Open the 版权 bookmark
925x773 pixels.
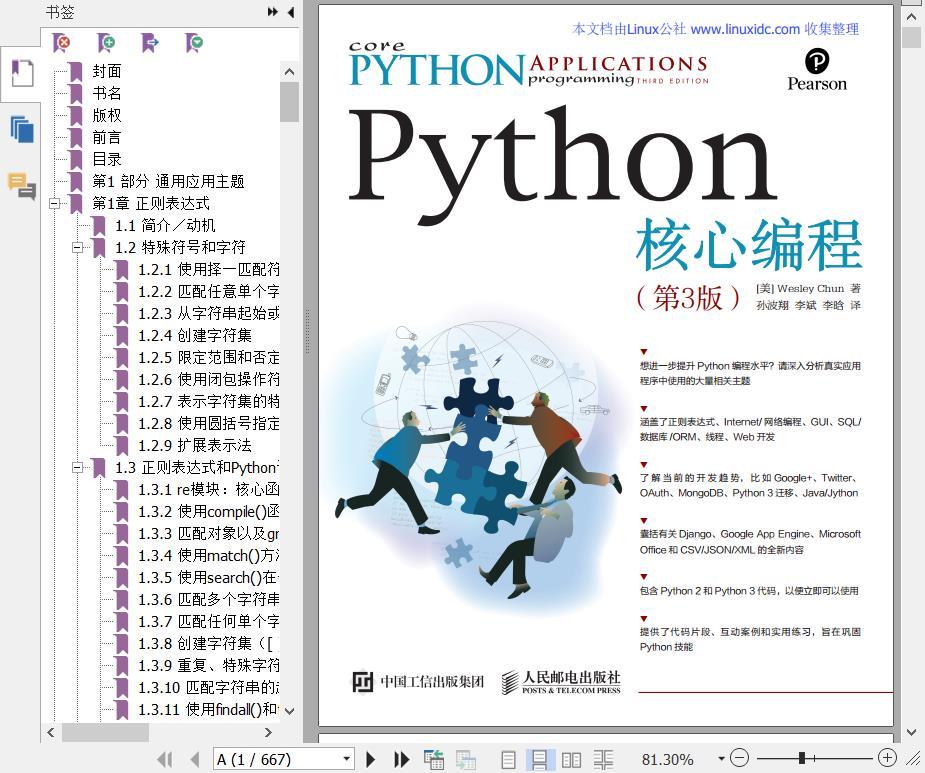107,115
